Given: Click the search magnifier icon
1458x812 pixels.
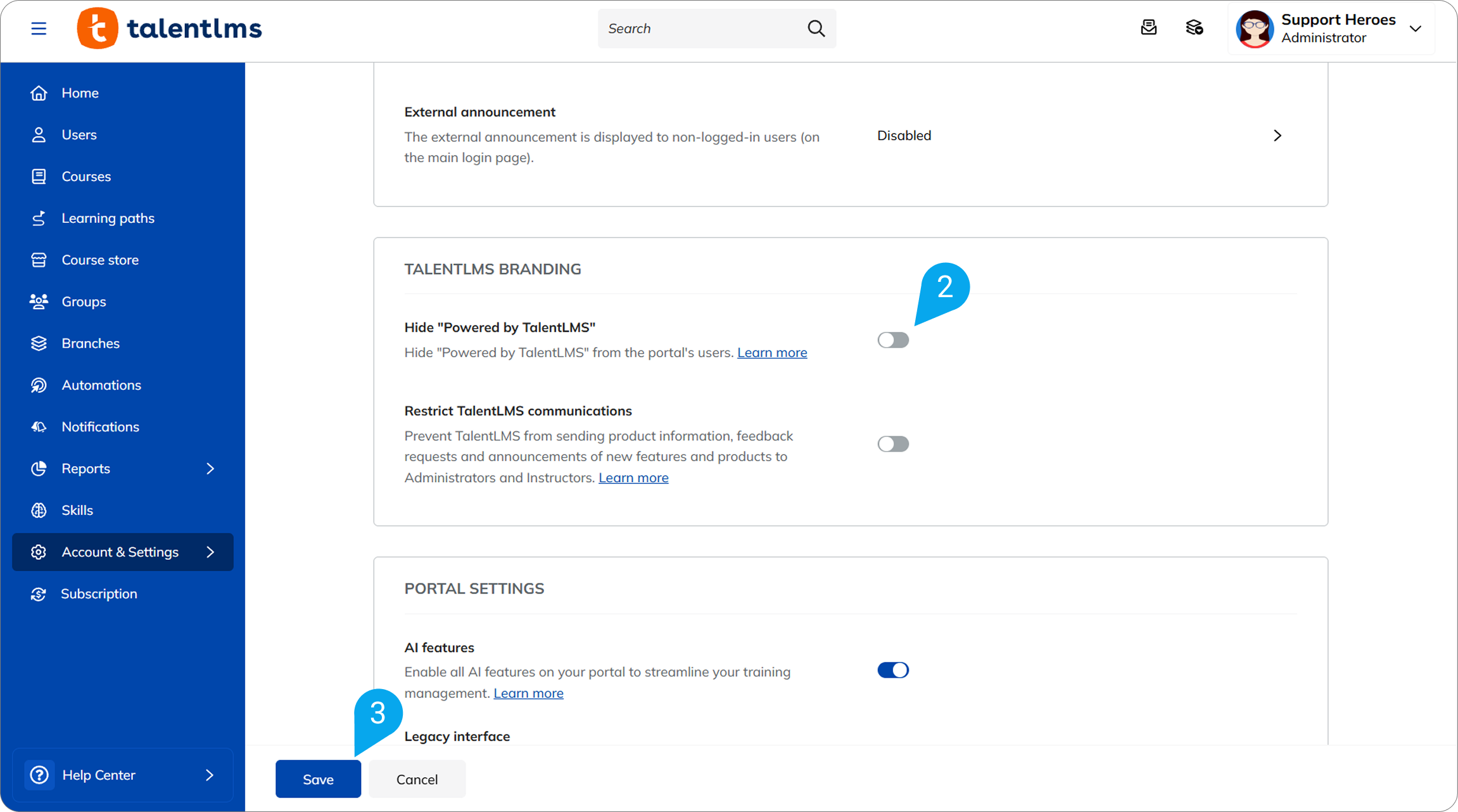Looking at the screenshot, I should [816, 29].
